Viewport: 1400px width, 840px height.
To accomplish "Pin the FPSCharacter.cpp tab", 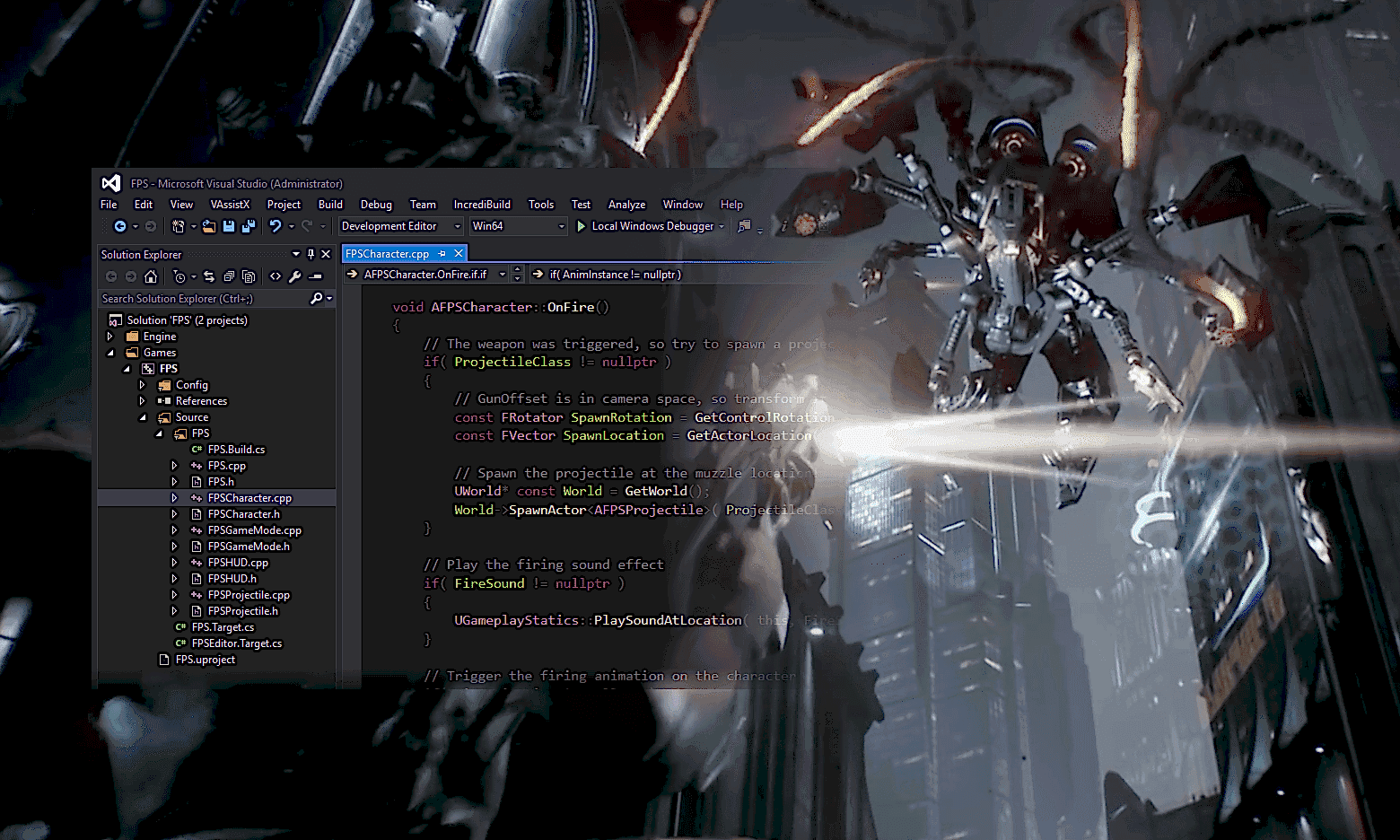I will 442,254.
